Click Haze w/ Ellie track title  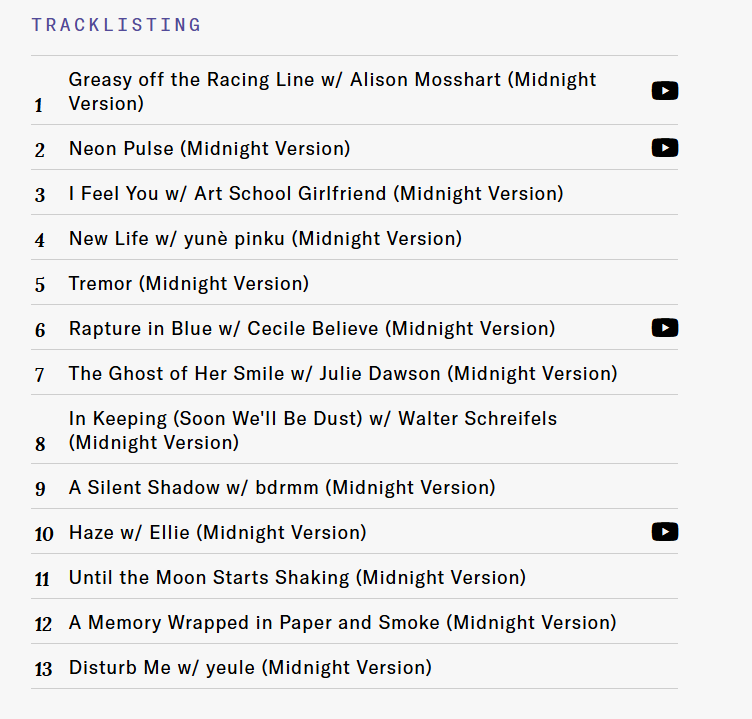tap(217, 533)
